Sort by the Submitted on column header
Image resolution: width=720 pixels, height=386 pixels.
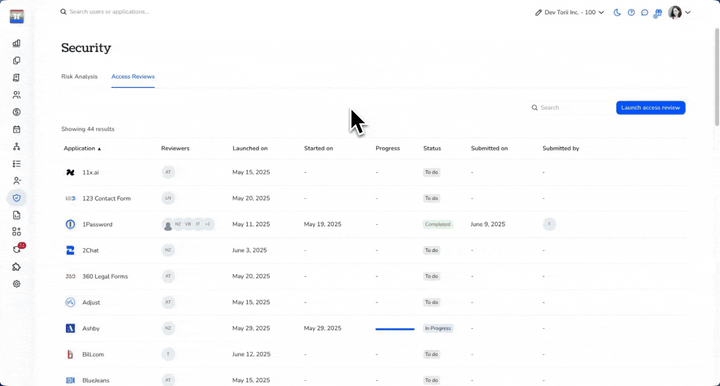(x=489, y=148)
